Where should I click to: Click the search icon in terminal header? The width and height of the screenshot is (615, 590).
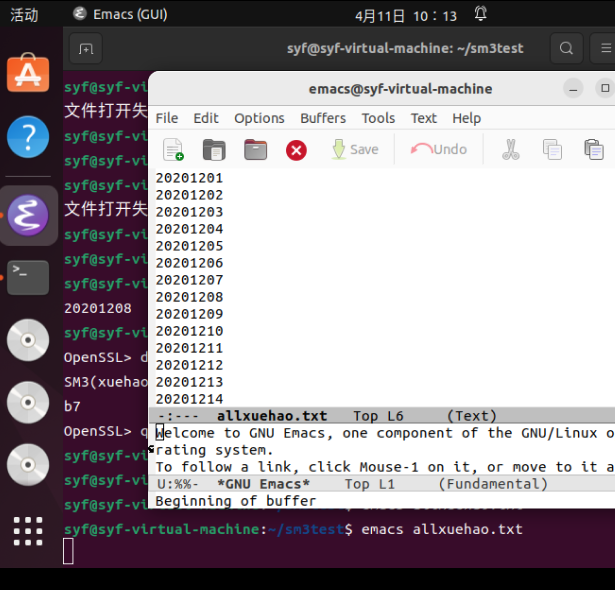pyautogui.click(x=566, y=48)
